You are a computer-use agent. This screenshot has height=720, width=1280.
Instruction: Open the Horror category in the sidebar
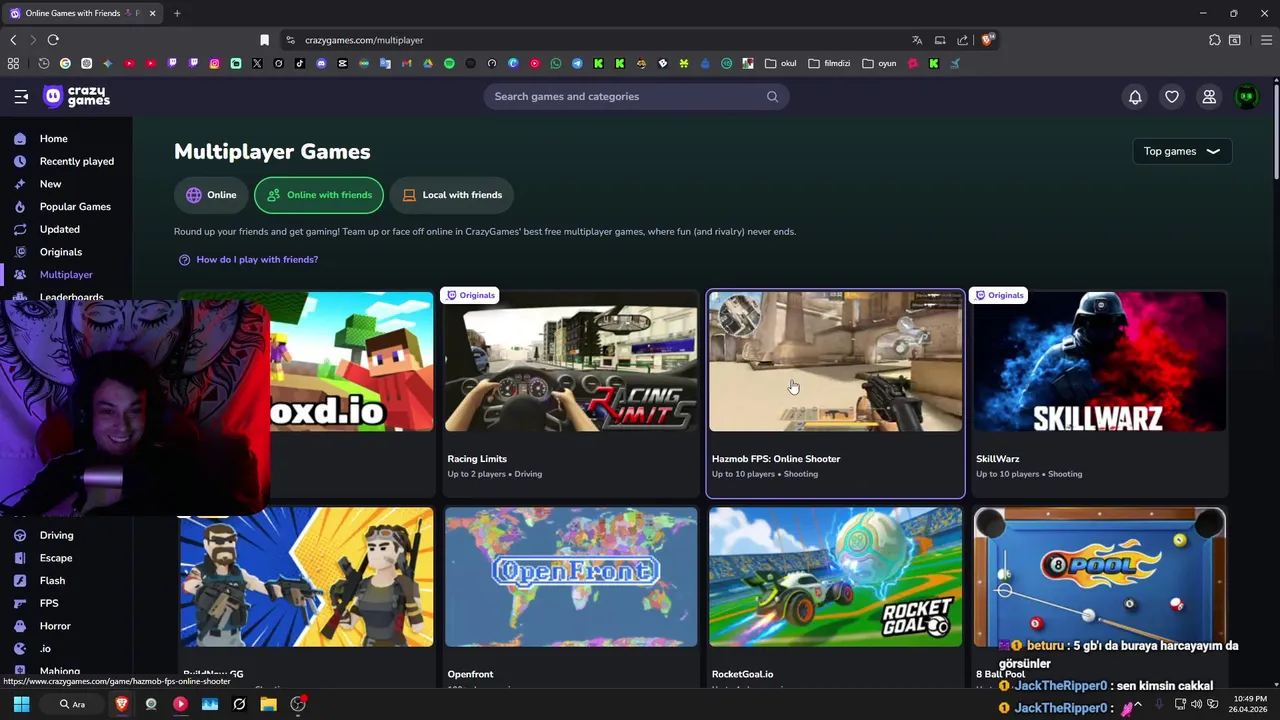tap(55, 626)
